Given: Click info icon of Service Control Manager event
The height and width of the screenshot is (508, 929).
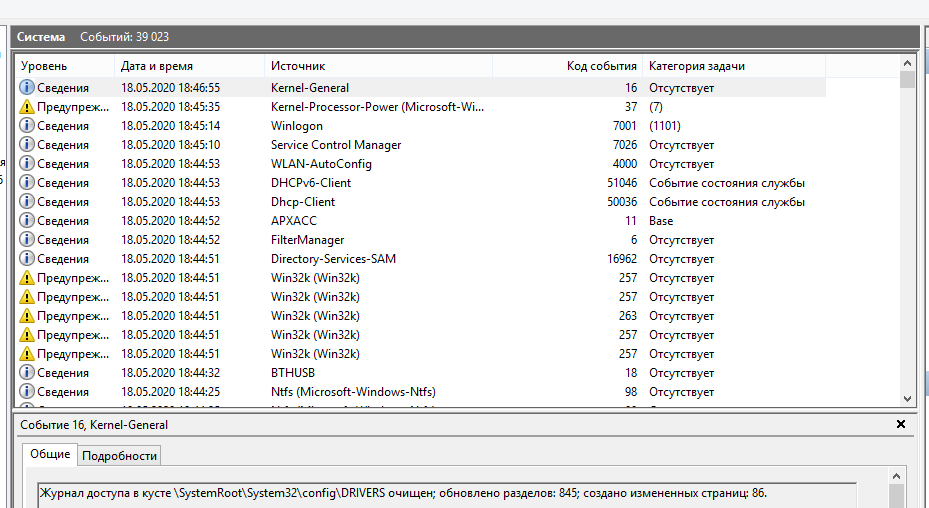Looking at the screenshot, I should 27,145.
